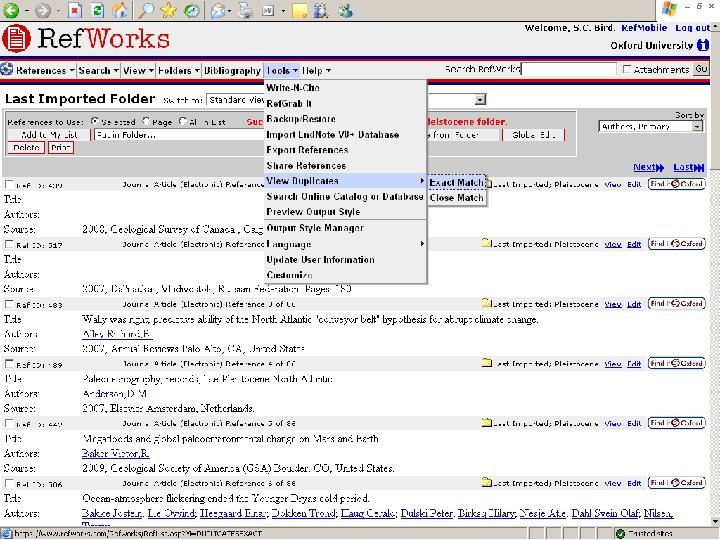Click the RefWorks red logo icon
720x540 pixels.
click(16, 38)
